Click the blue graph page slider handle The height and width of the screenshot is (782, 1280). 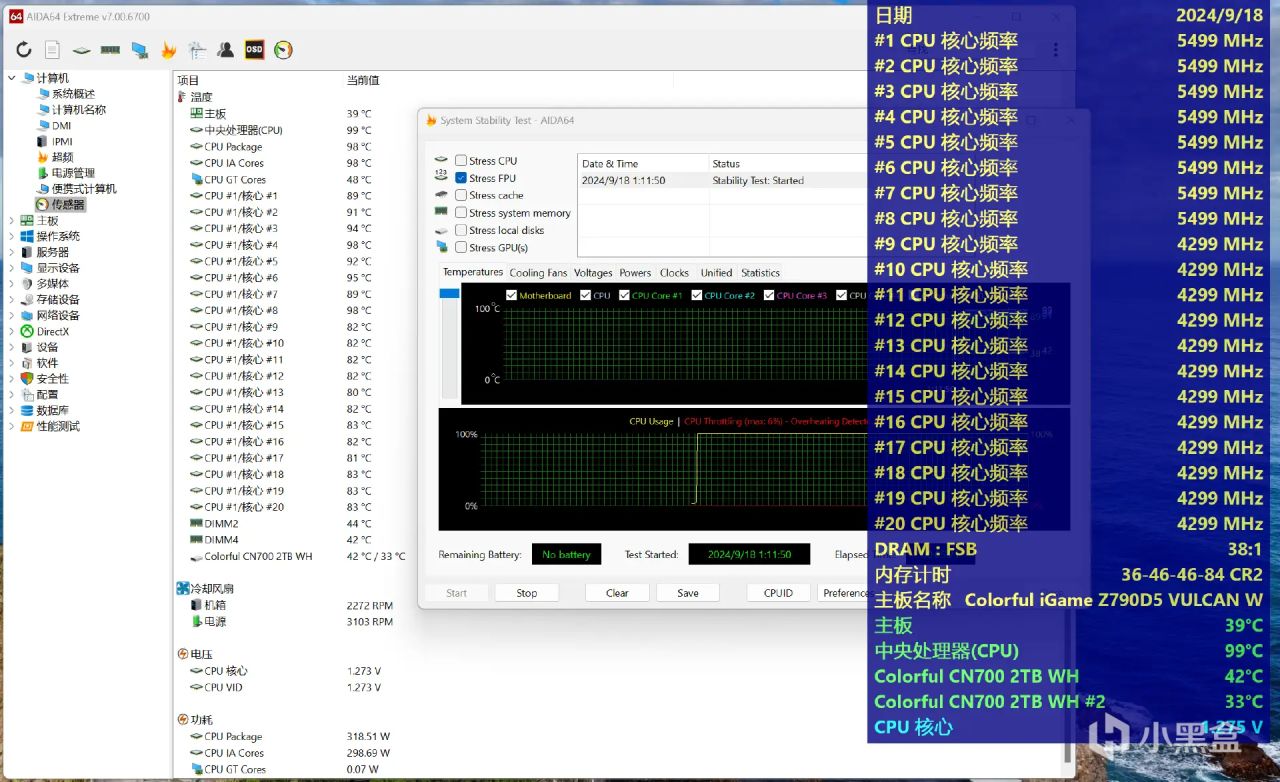click(449, 293)
